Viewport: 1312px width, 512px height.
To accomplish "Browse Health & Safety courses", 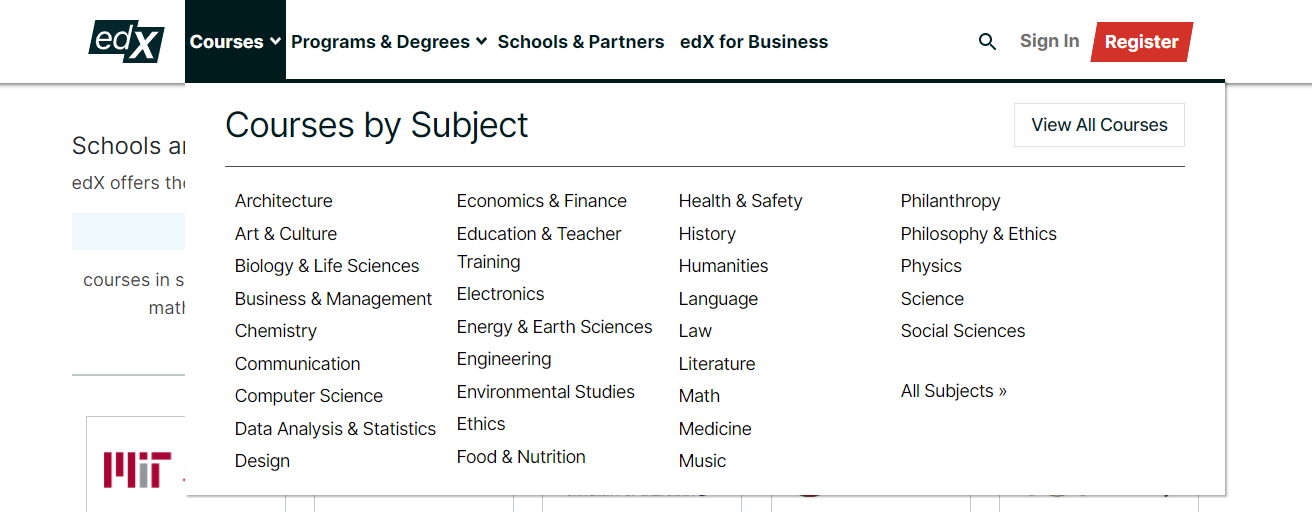I will pos(740,201).
